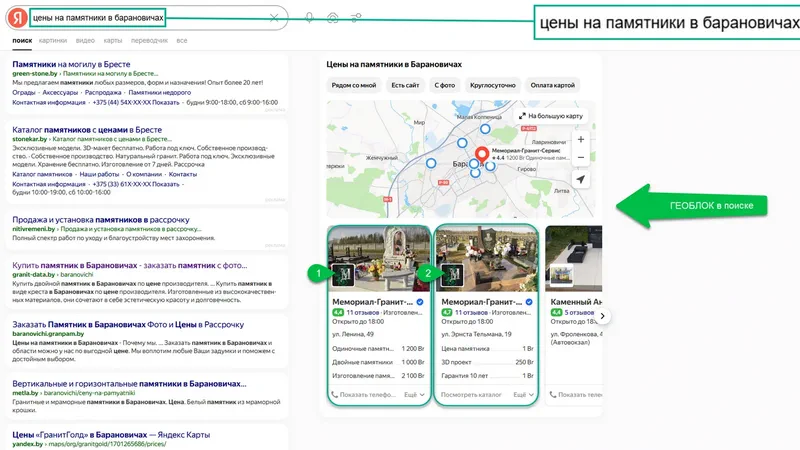The width and height of the screenshot is (800, 450).
Task: Toggle the 'Есть сайт' filter chip
Action: click(x=405, y=85)
